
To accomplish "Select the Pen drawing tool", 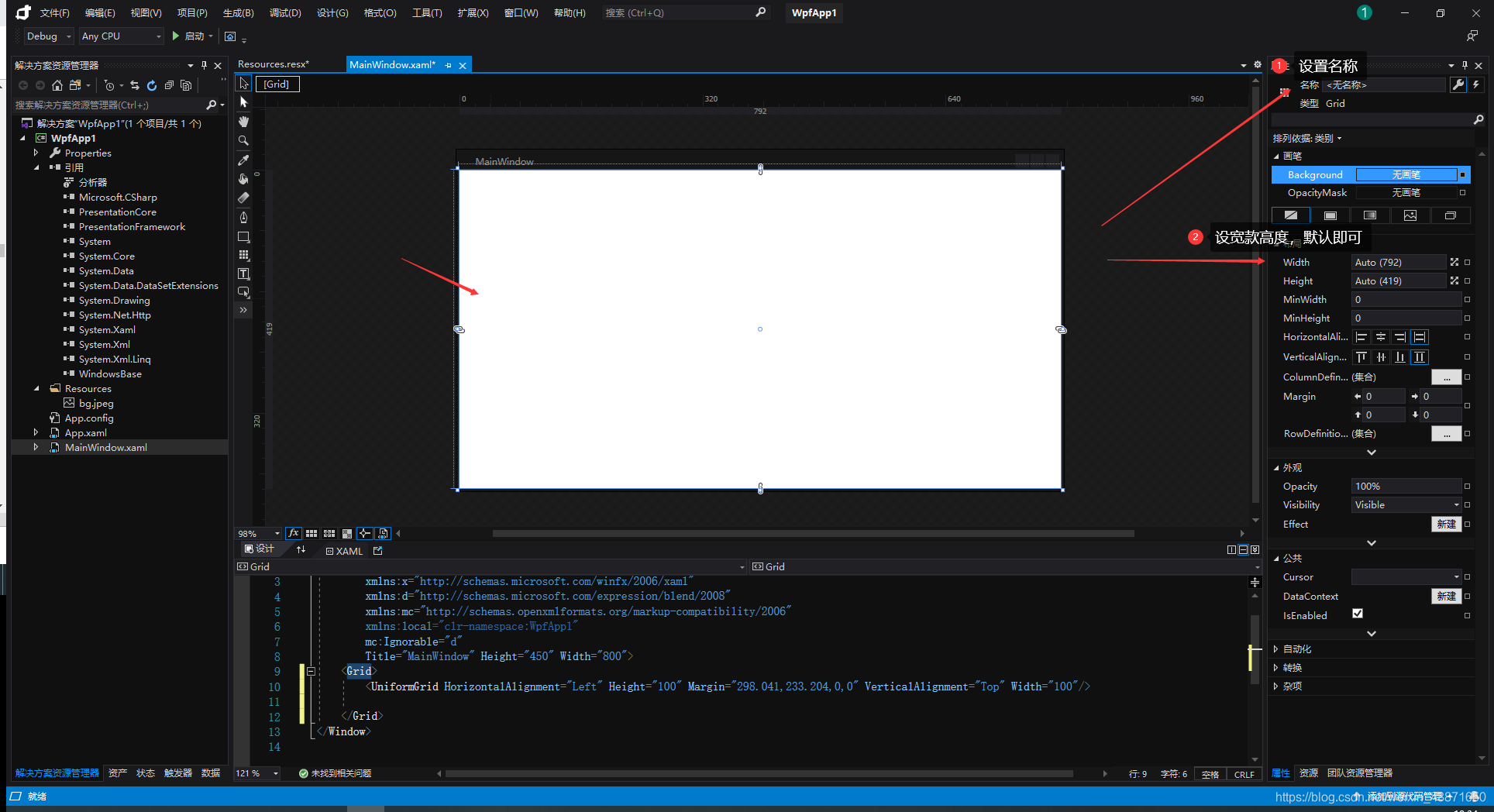I will (x=244, y=217).
